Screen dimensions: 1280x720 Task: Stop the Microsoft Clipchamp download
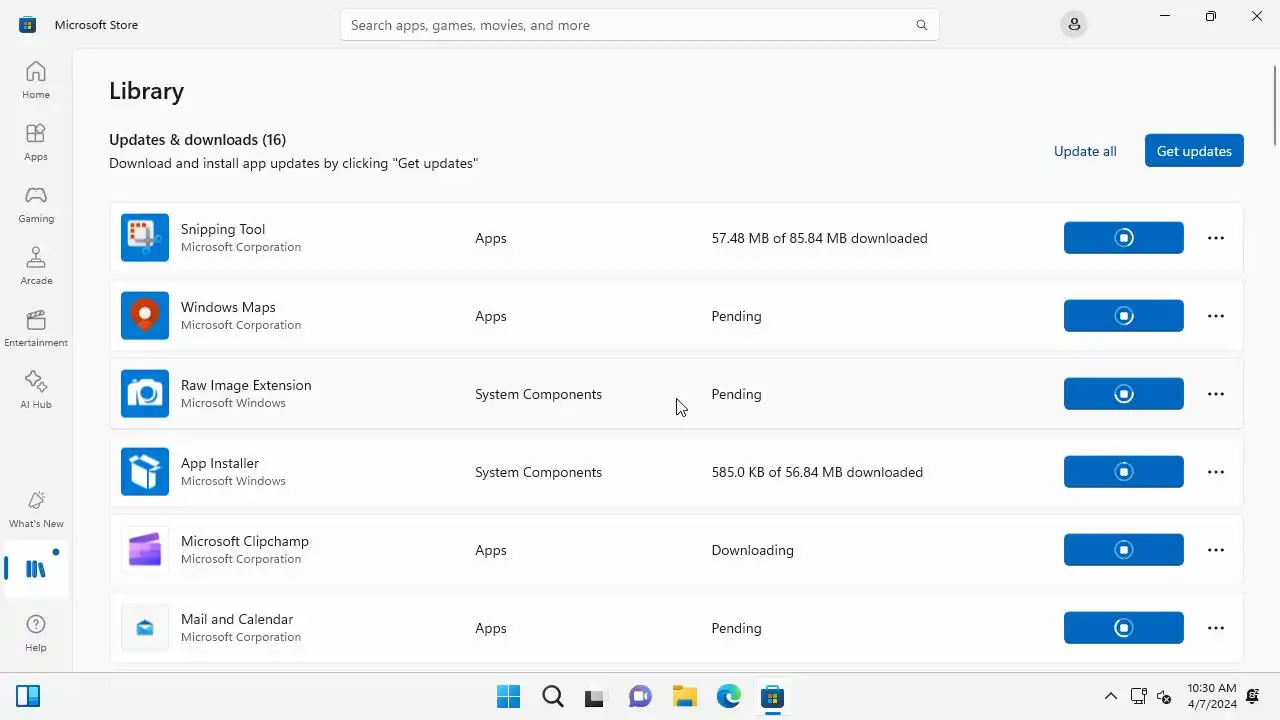(1124, 550)
